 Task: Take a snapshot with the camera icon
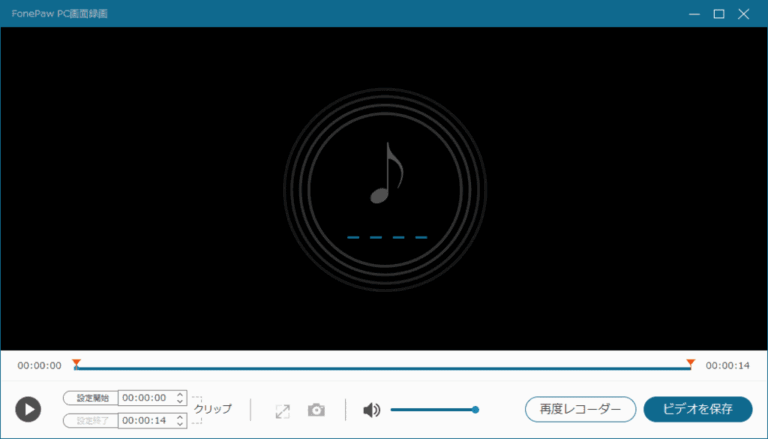(316, 410)
